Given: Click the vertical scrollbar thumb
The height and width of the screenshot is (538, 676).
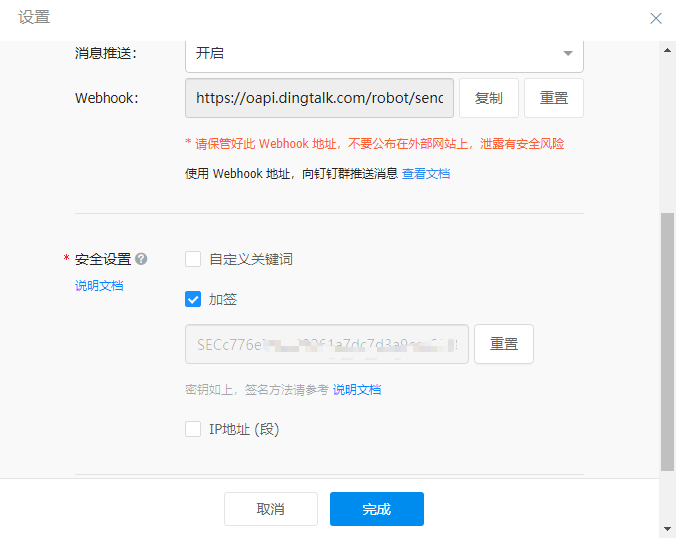Looking at the screenshot, I should pyautogui.click(x=667, y=340).
